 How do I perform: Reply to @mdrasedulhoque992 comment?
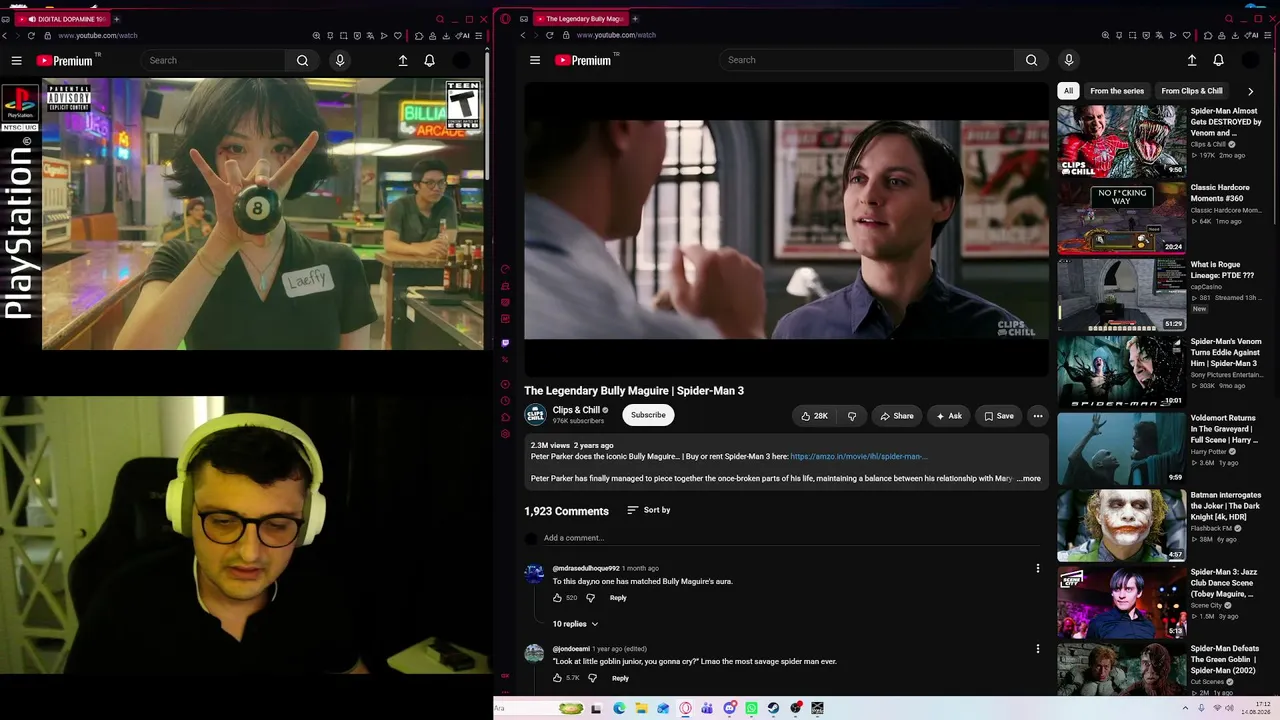(618, 598)
